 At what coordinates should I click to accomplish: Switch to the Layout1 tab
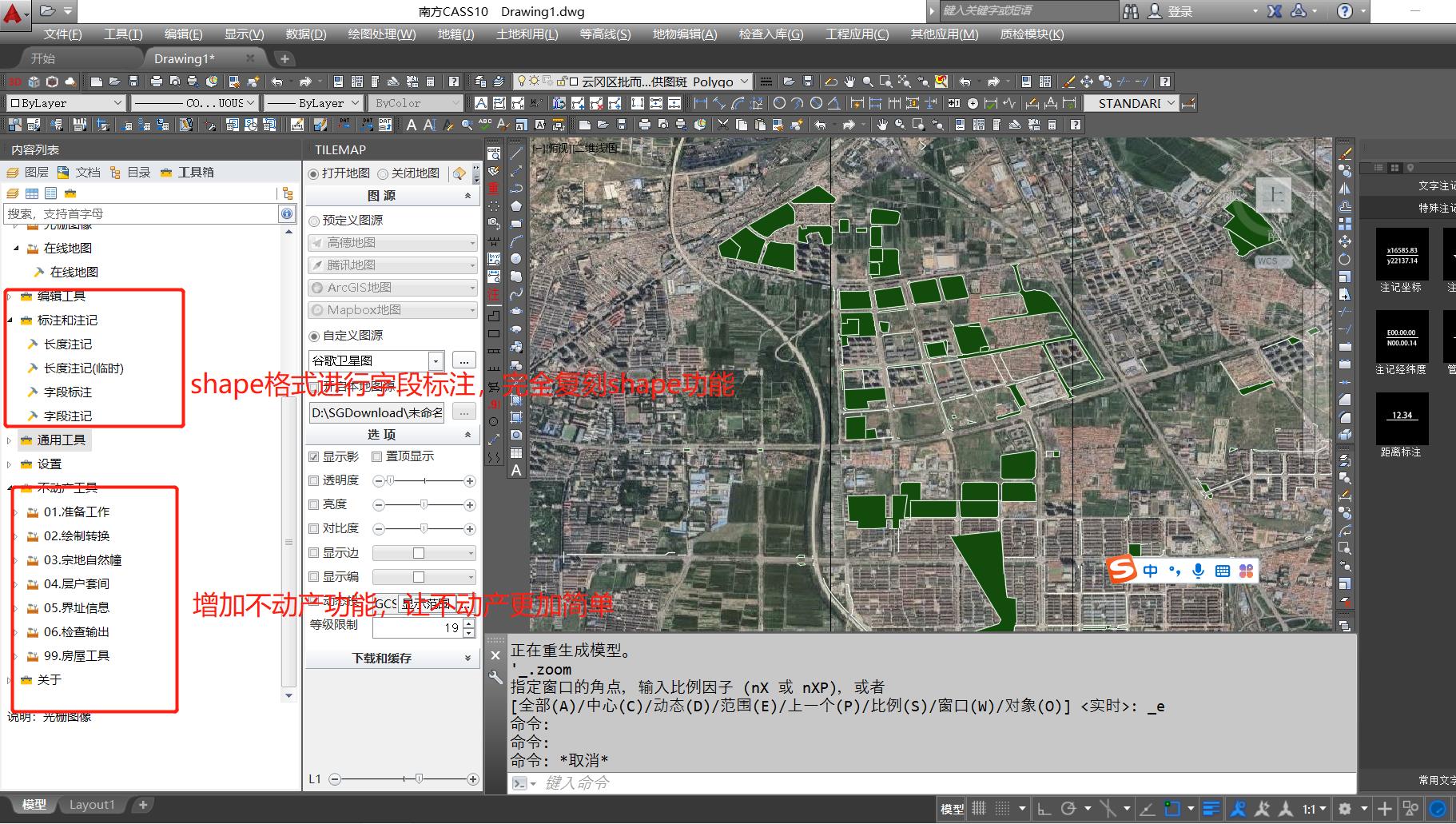(92, 805)
